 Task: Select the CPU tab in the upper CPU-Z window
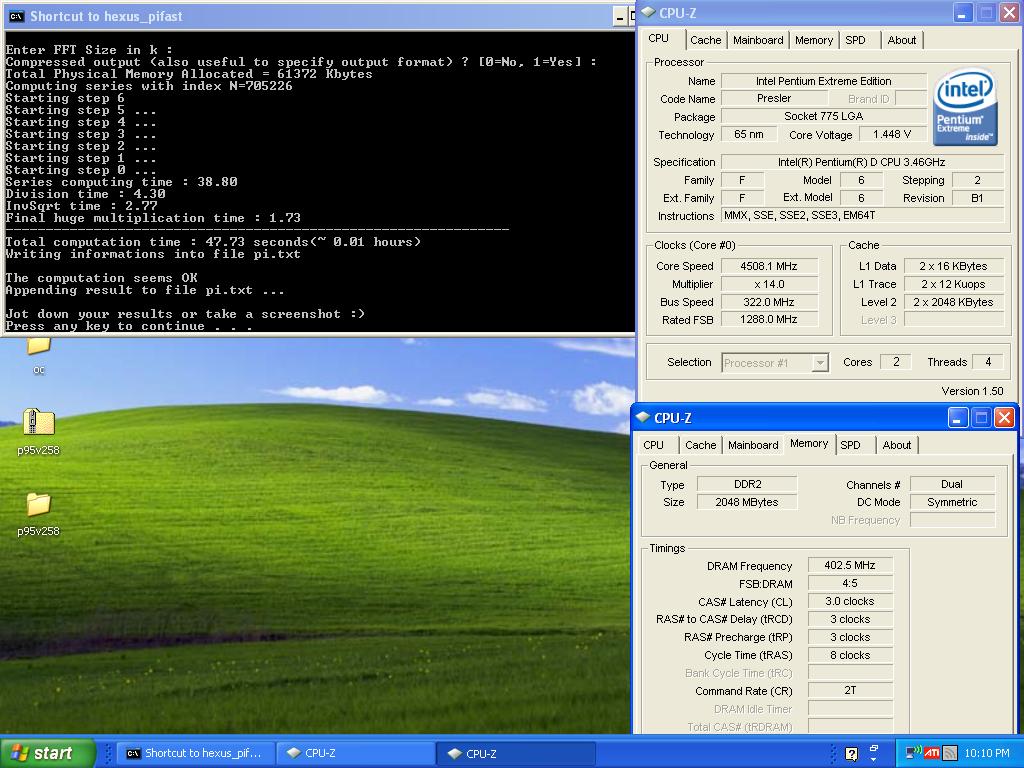tap(659, 39)
